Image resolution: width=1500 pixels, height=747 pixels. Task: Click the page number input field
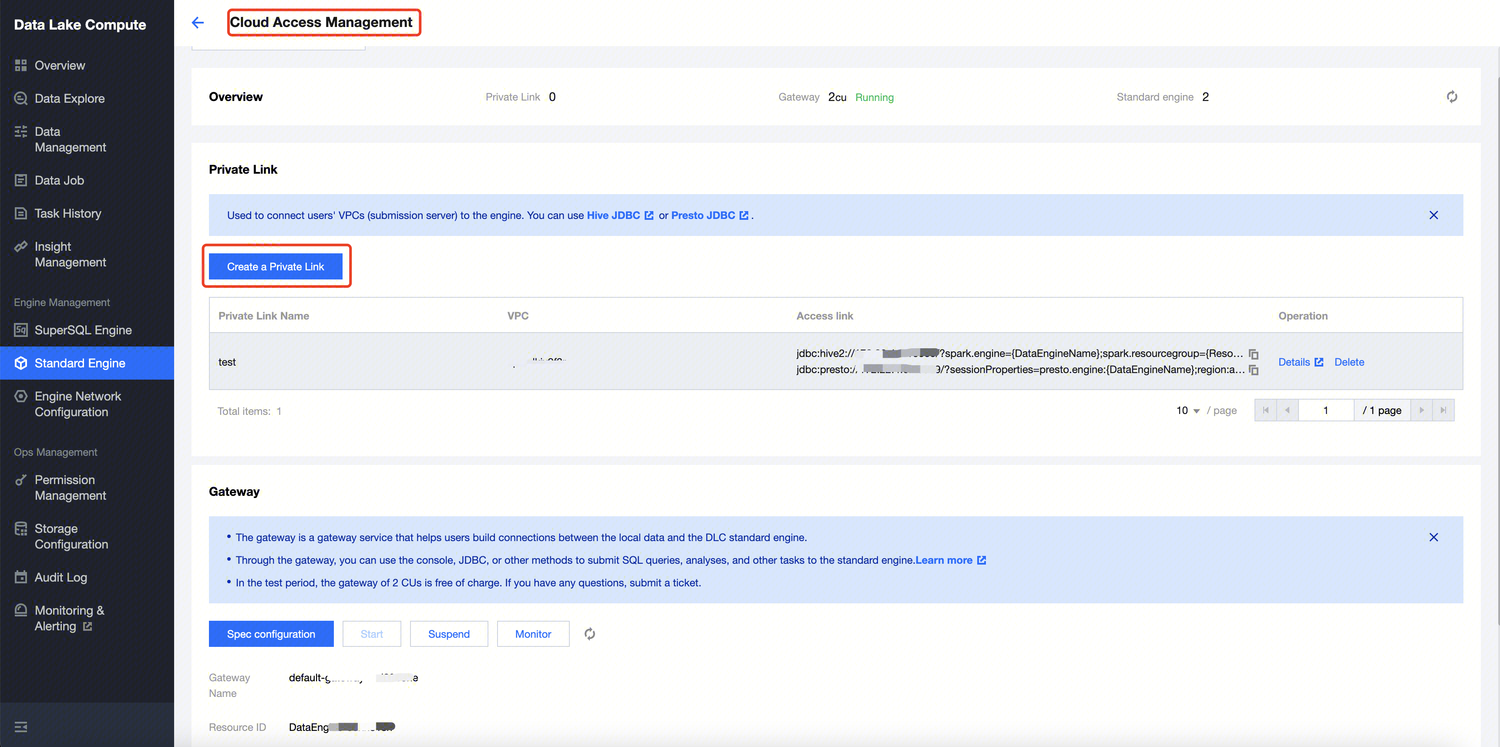(1325, 411)
